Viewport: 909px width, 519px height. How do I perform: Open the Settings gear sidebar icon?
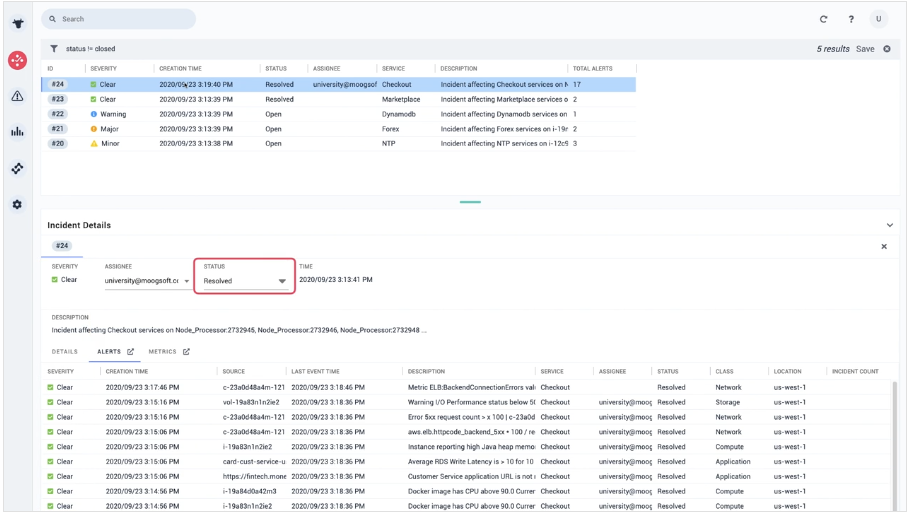pos(17,204)
